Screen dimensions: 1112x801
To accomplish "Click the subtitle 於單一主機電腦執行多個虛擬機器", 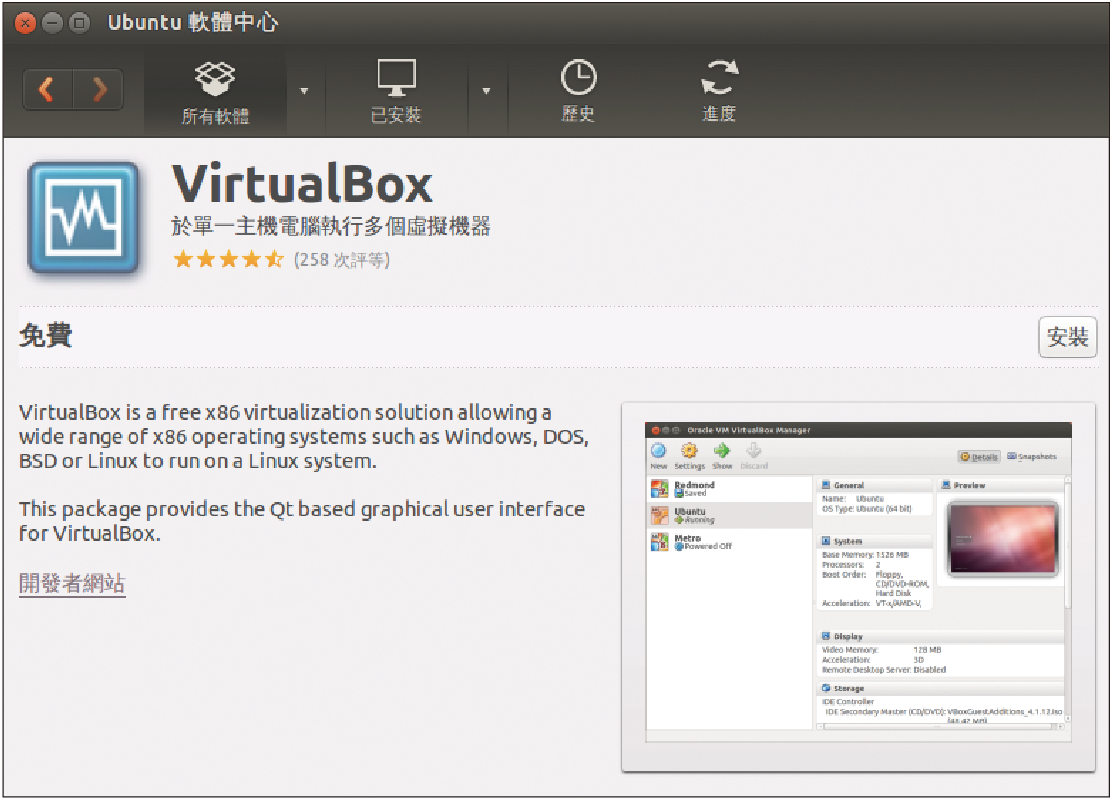I will 331,227.
